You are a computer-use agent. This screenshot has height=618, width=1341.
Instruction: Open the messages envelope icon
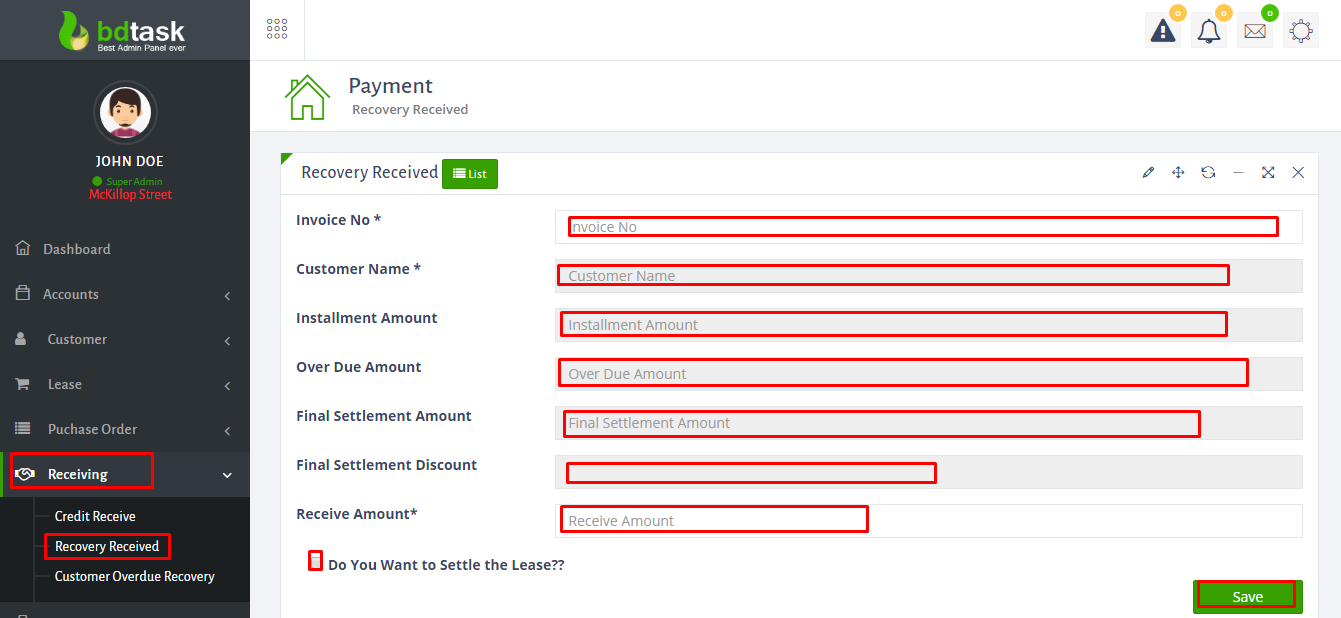[1255, 31]
